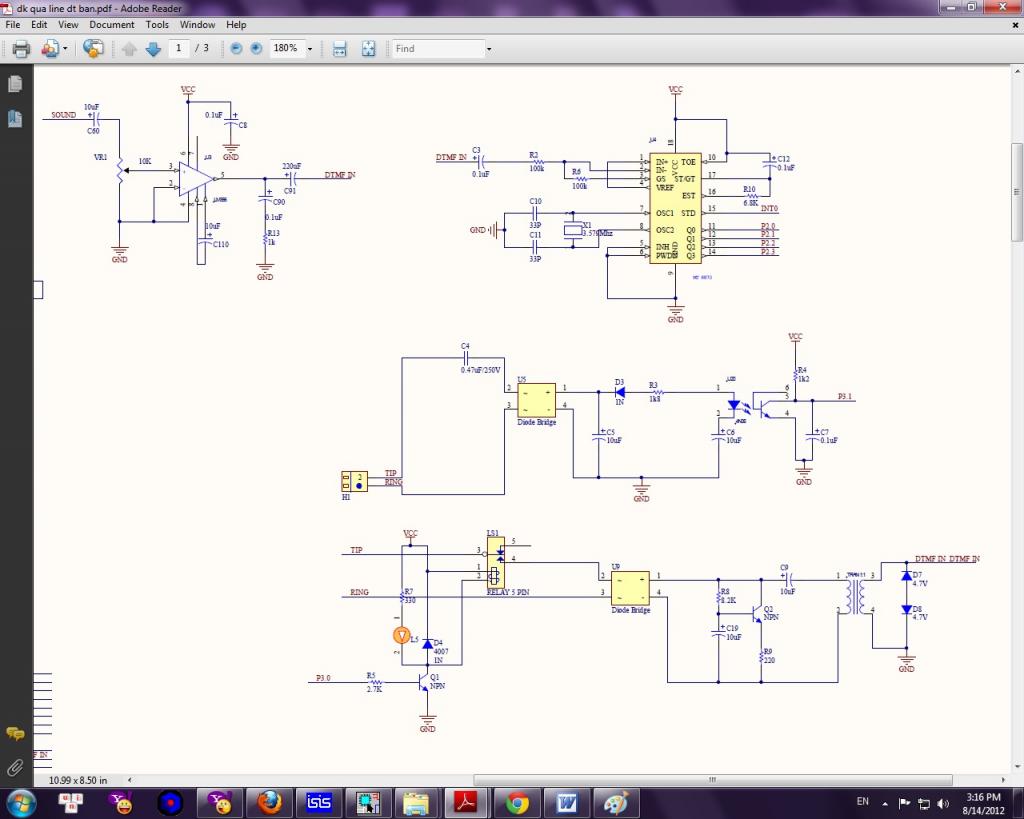Image resolution: width=1024 pixels, height=819 pixels.
Task: Go to next page with down arrow
Action: coord(153,48)
